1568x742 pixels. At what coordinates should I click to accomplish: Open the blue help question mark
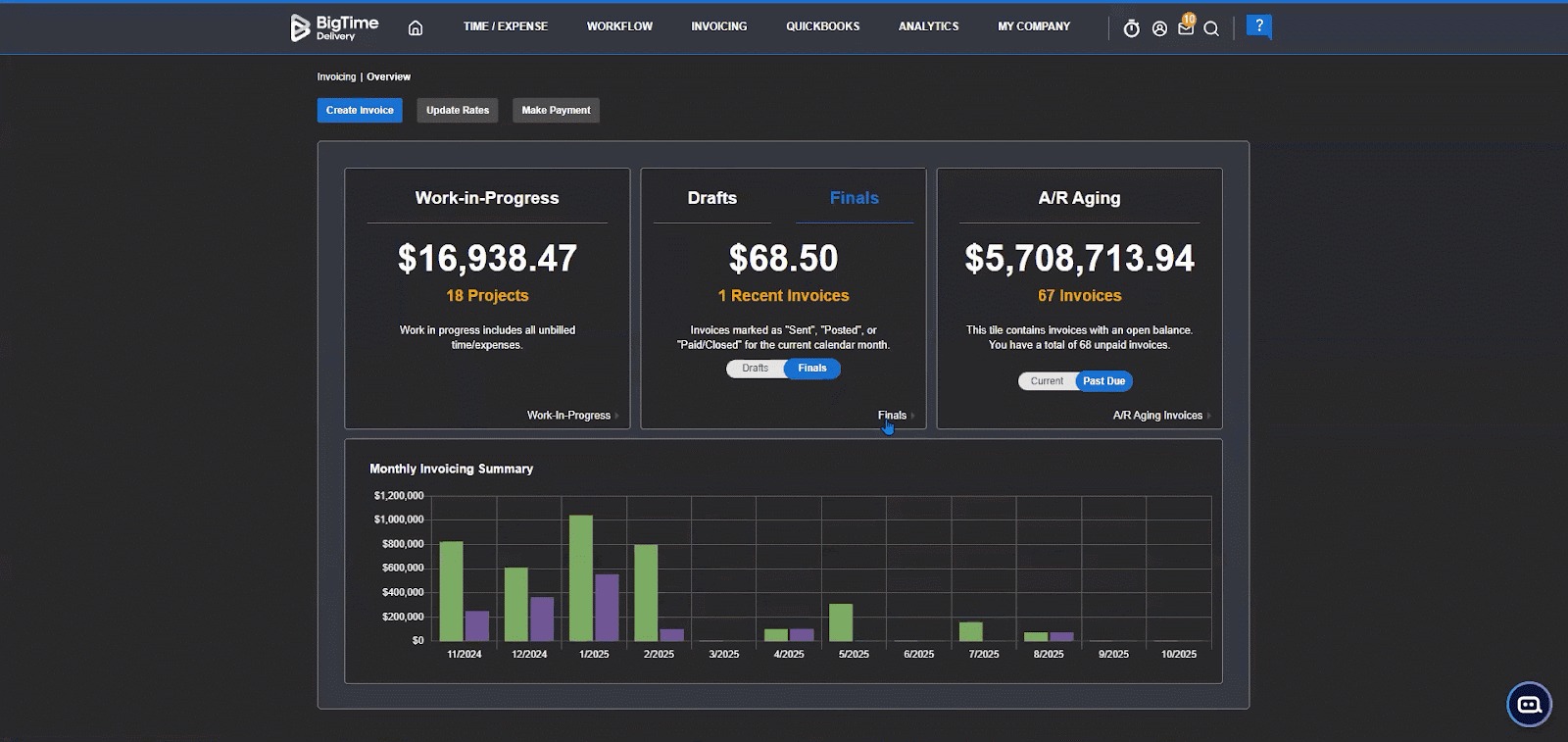point(1258,26)
